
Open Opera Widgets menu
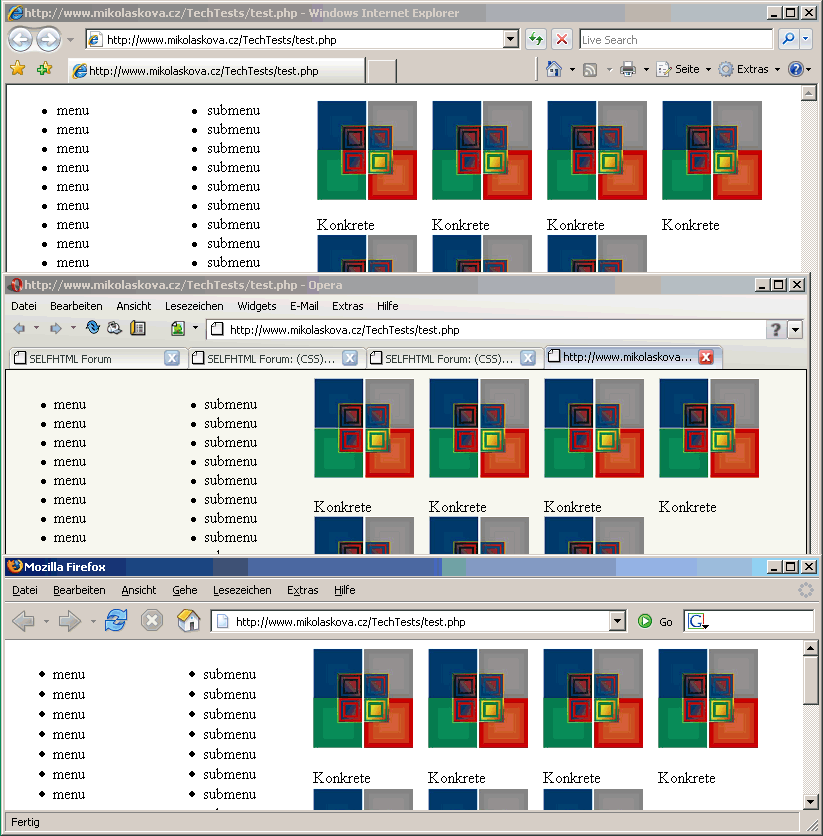tap(256, 306)
